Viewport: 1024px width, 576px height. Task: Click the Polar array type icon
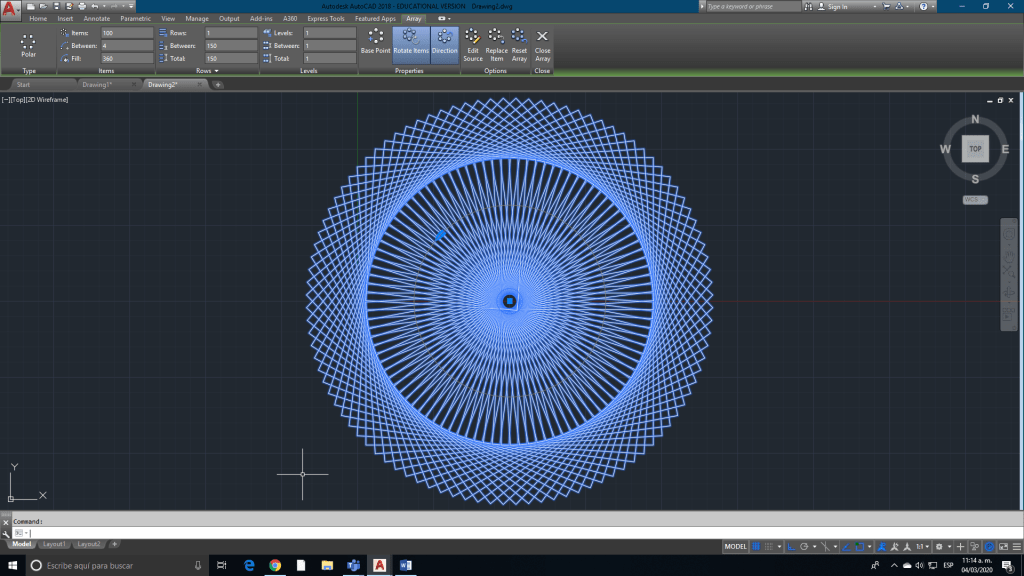(x=28, y=44)
